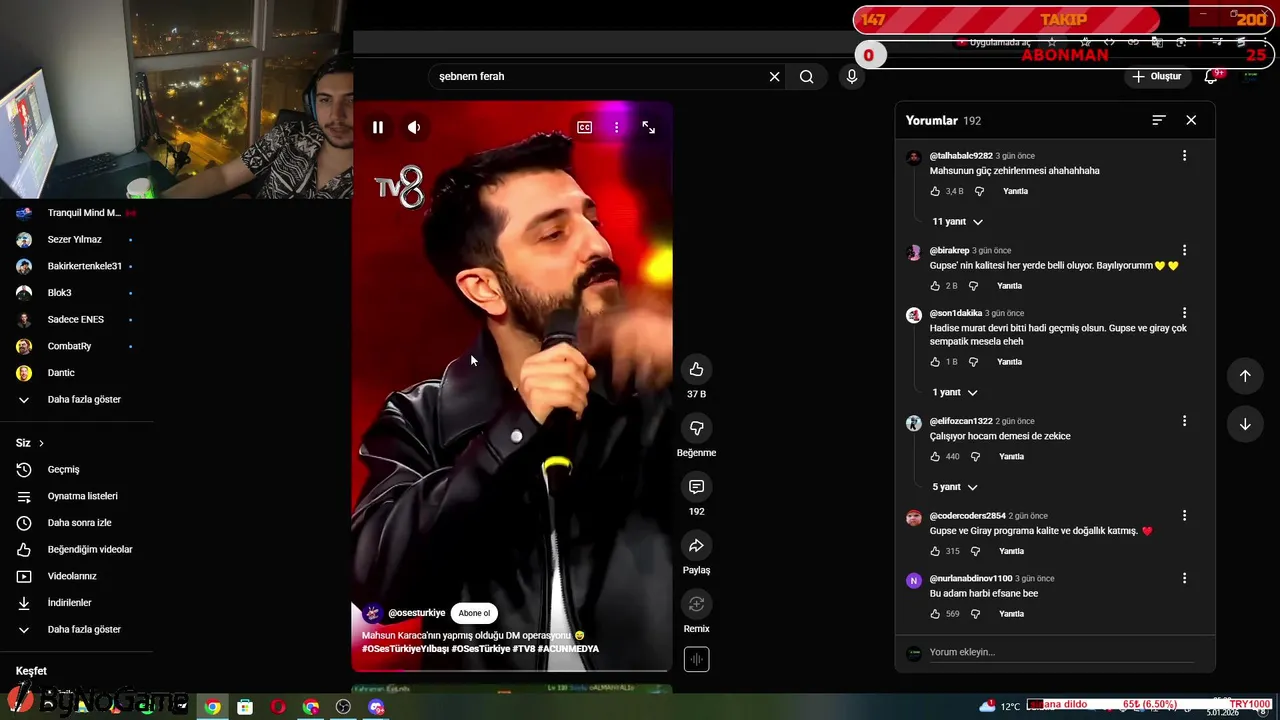Image resolution: width=1280 pixels, height=720 pixels.
Task: Go to previous Short with up arrow
Action: [x=1245, y=376]
